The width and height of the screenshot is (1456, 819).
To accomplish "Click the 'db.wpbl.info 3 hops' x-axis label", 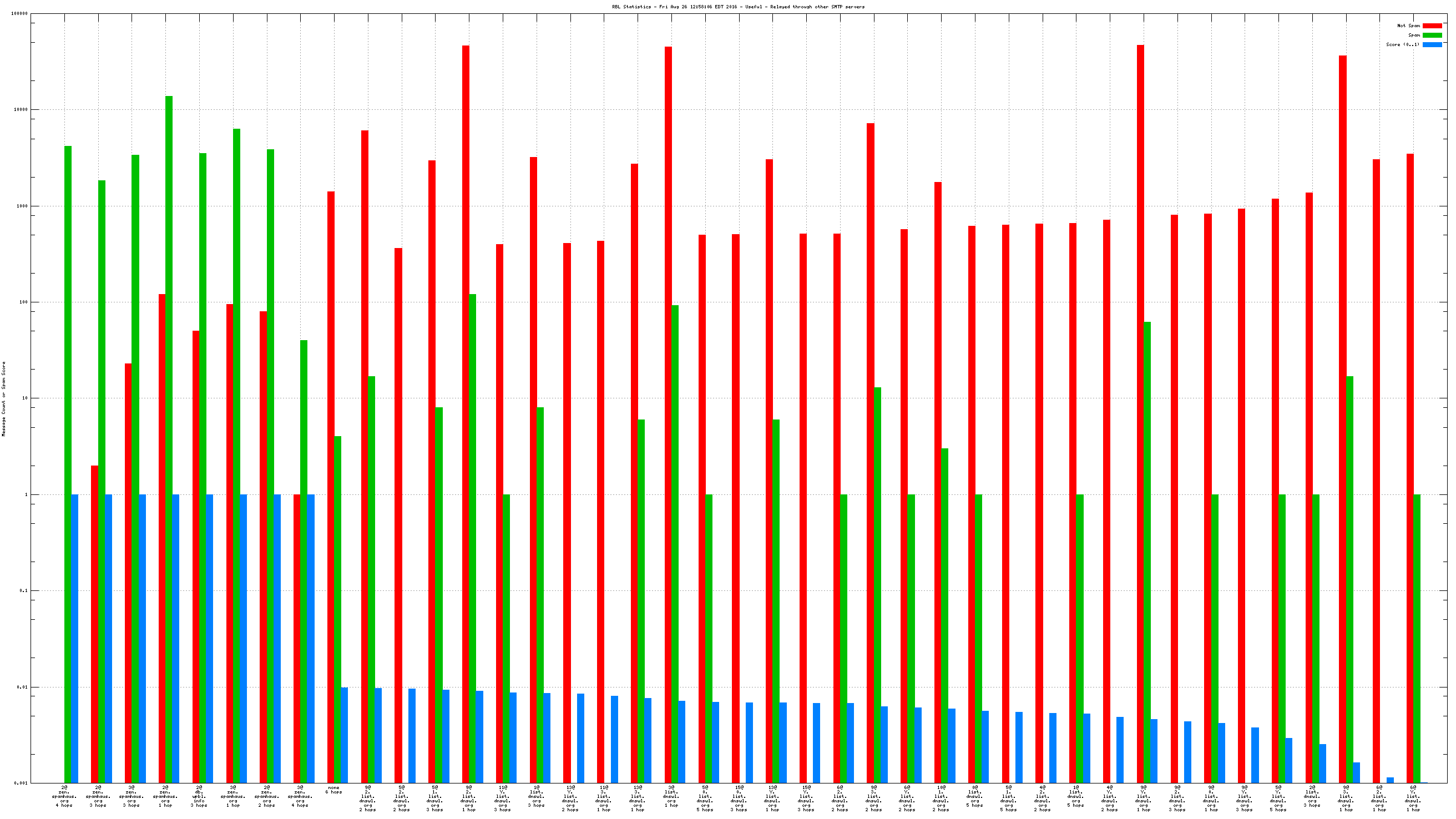I will [x=199, y=796].
